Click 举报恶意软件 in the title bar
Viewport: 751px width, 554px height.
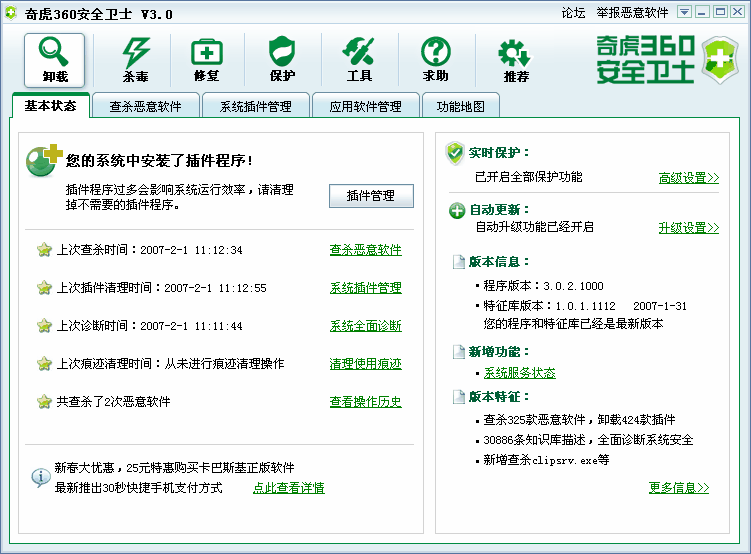pyautogui.click(x=632, y=13)
